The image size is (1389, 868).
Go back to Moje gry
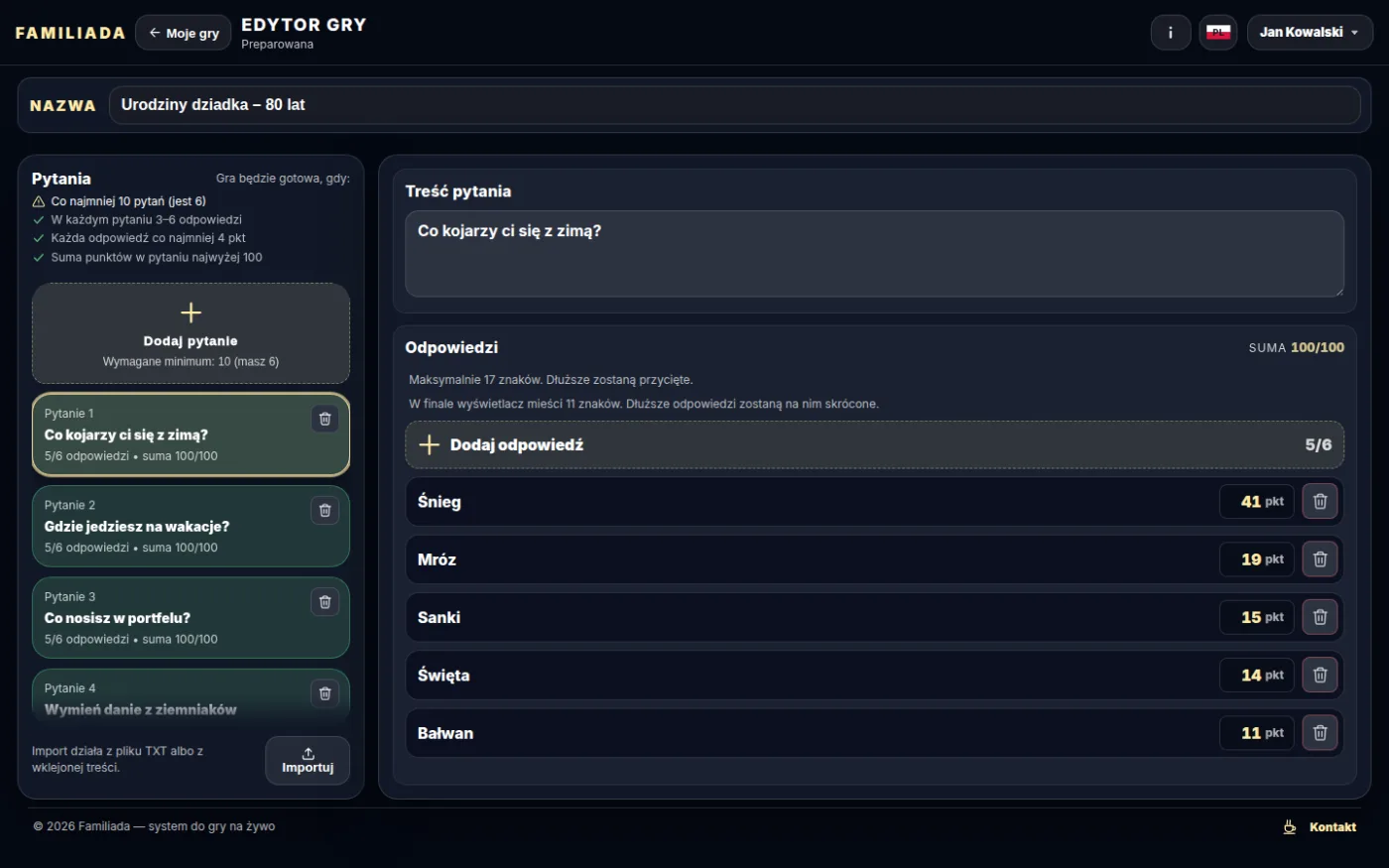(x=184, y=33)
